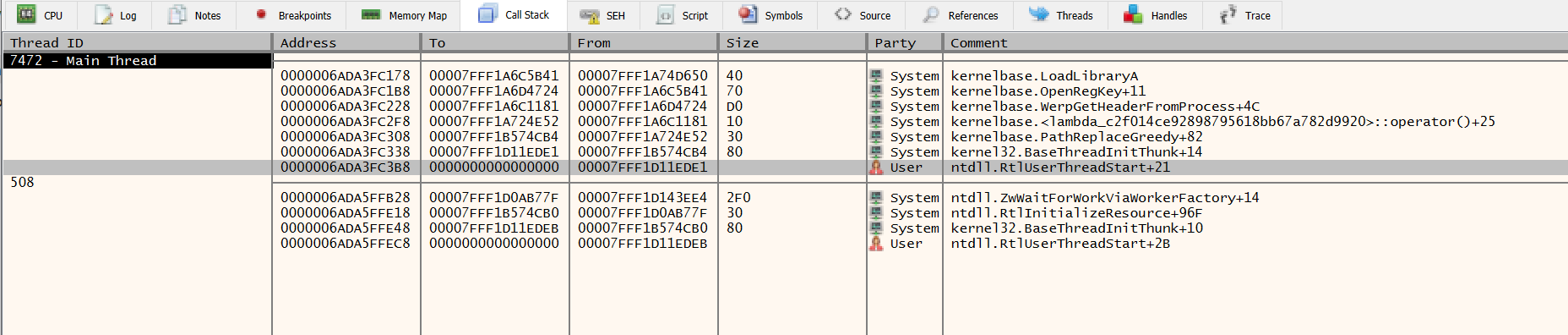Screen dimensions: 1568x335
Task: Click To value 00007FFF1A6D4724
Action: [x=494, y=91]
